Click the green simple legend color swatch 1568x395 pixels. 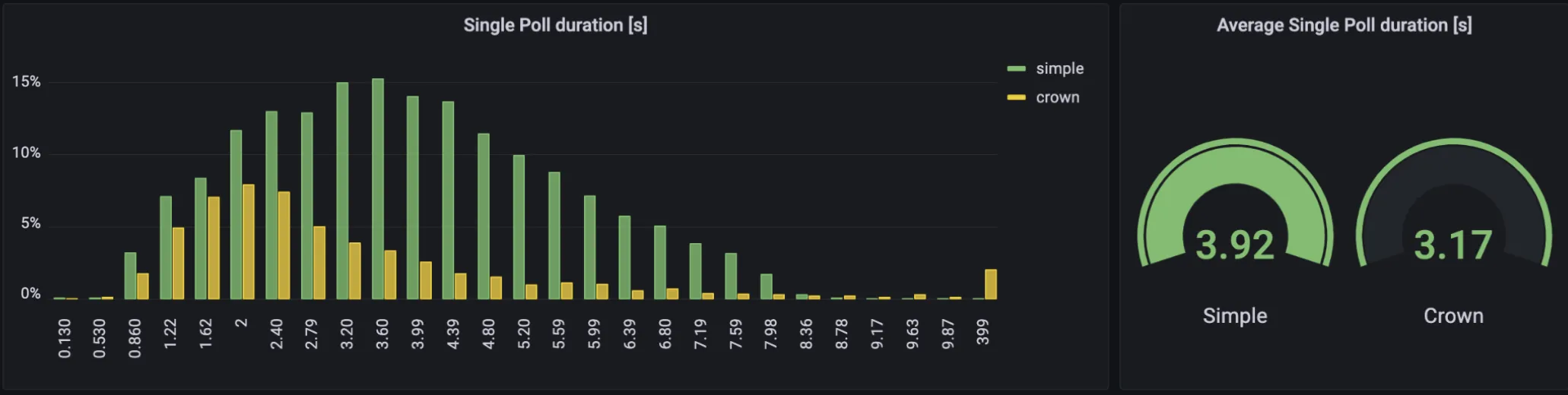1016,68
